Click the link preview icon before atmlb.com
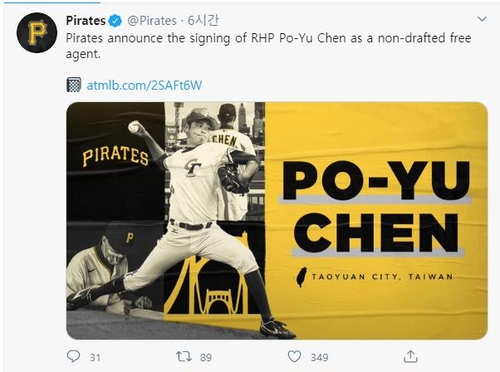The width and height of the screenshot is (500, 372). [x=74, y=85]
